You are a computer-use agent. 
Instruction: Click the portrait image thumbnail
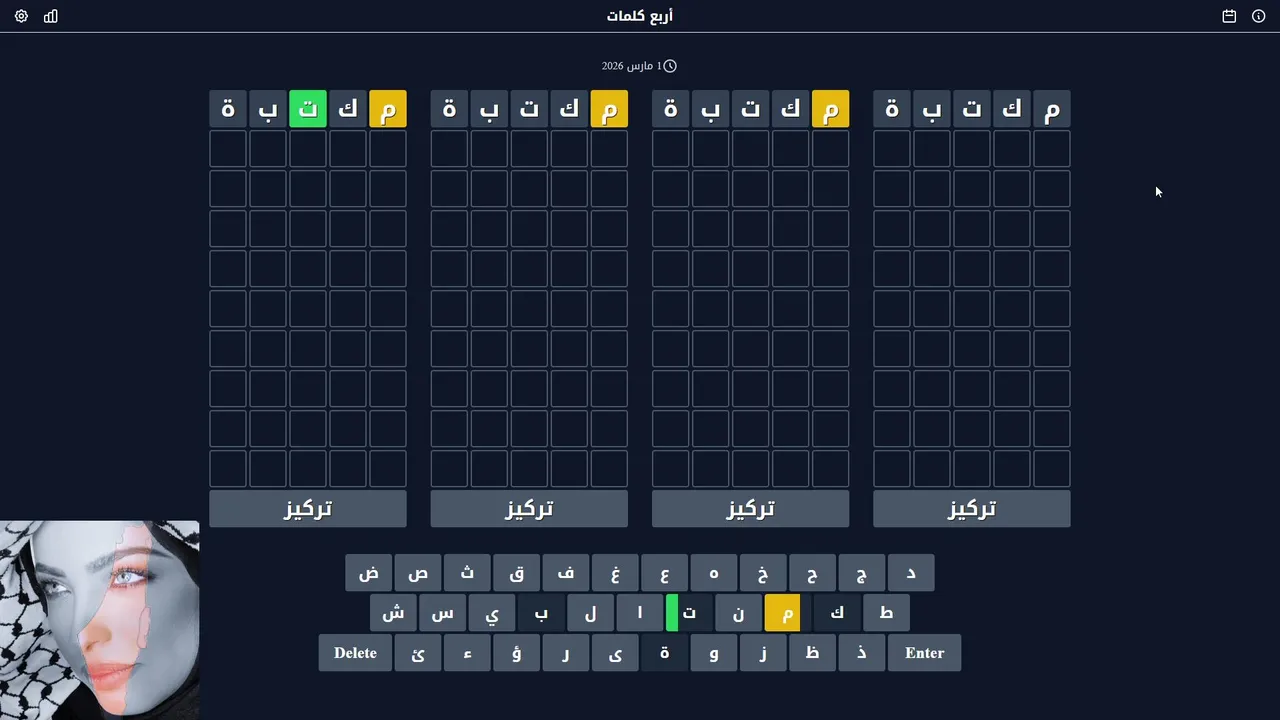point(100,620)
